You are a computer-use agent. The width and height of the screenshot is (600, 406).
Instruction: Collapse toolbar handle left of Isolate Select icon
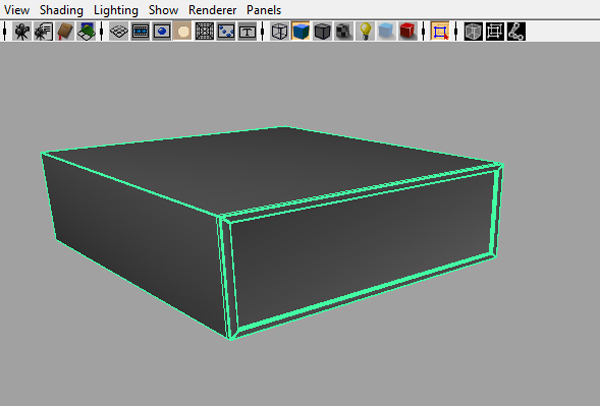point(423,31)
